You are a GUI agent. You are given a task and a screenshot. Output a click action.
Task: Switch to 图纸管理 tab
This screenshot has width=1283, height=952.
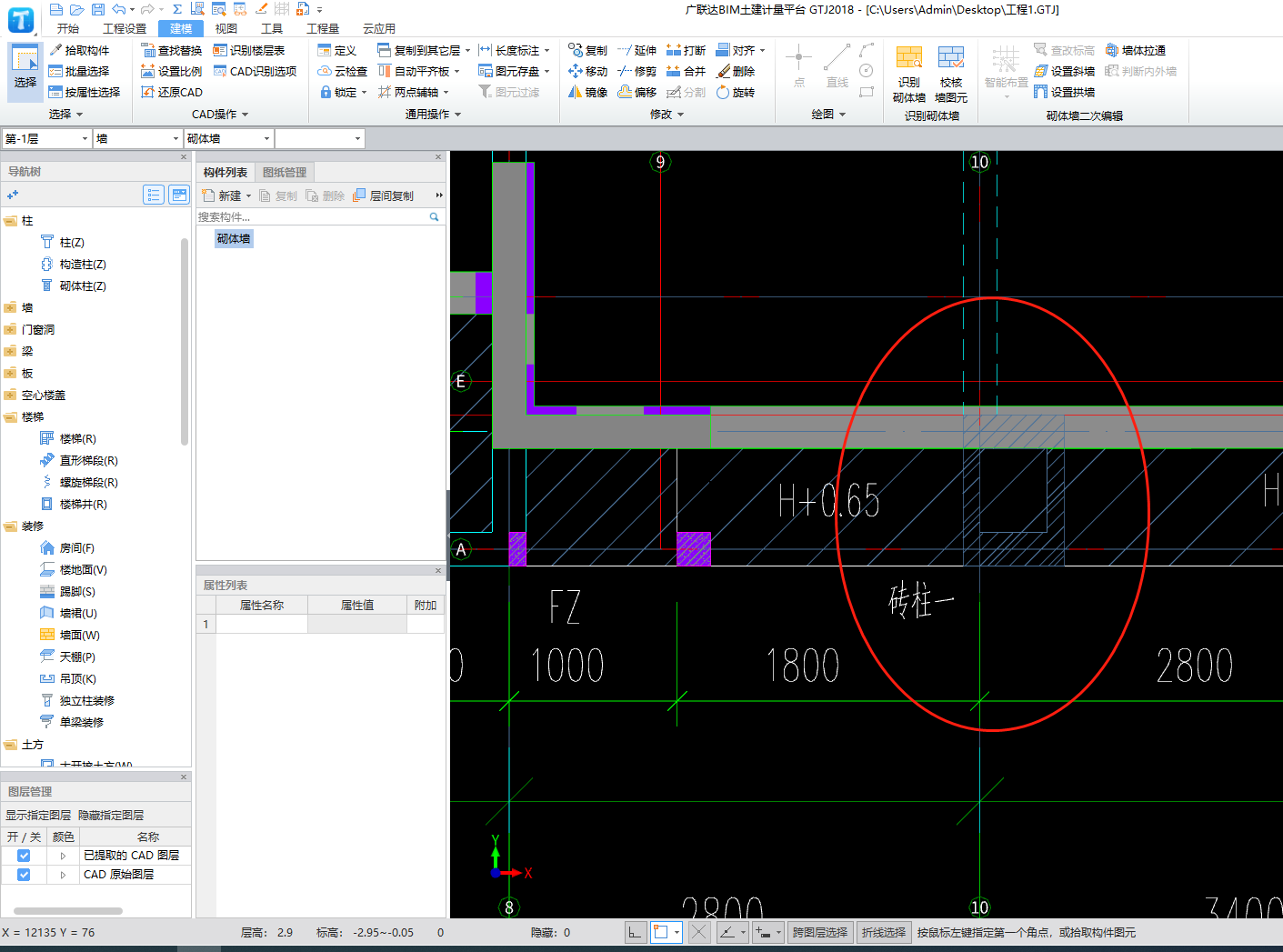point(285,173)
